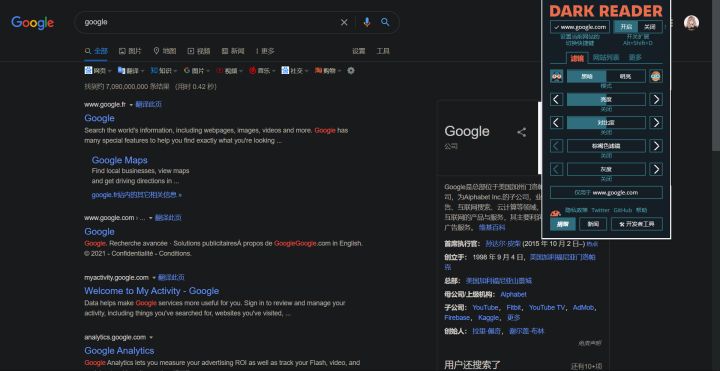Open the Google Analytics result title
Image resolution: width=720 pixels, height=371 pixels.
click(x=119, y=351)
